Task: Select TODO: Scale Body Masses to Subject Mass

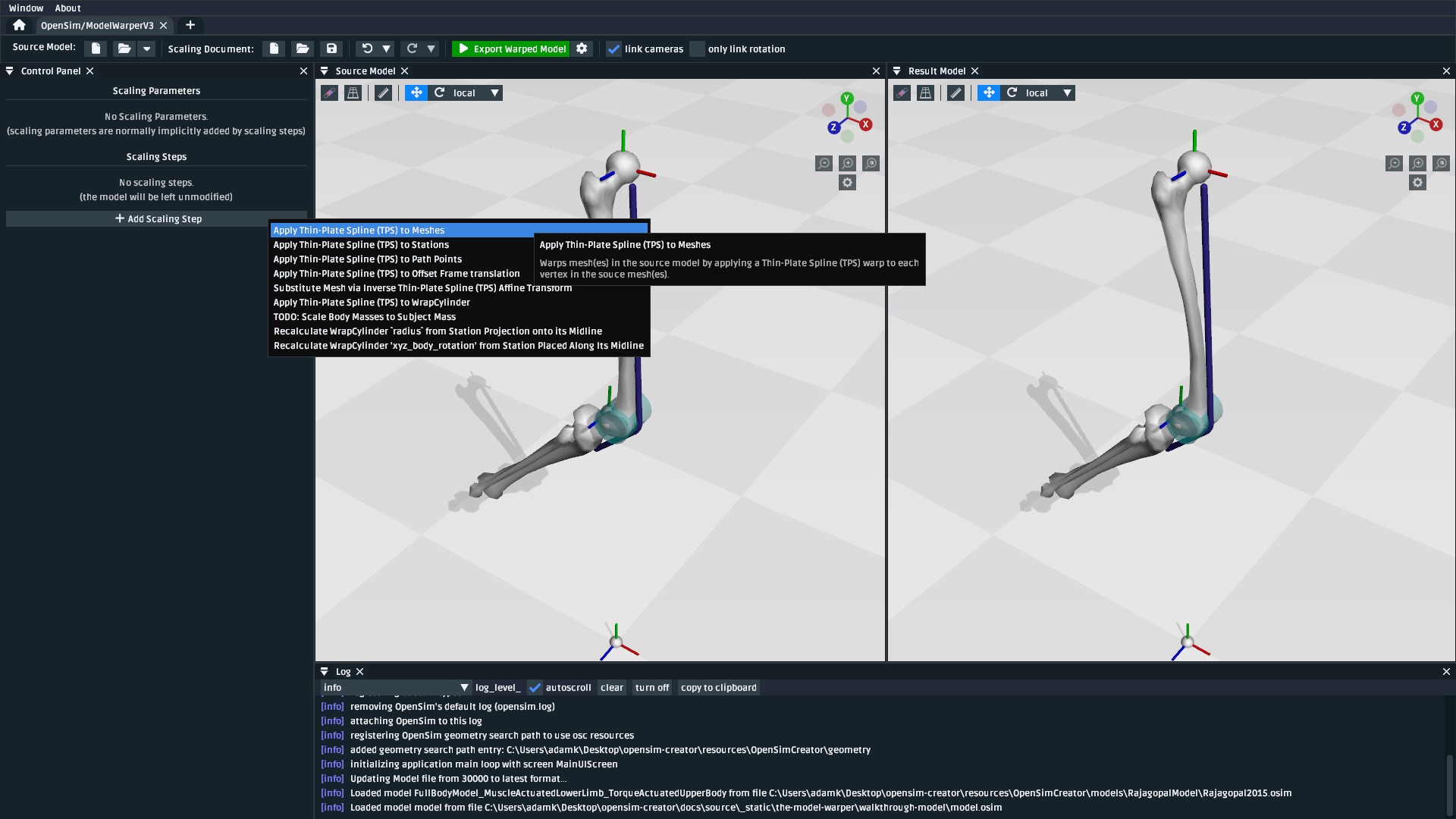Action: point(460,317)
